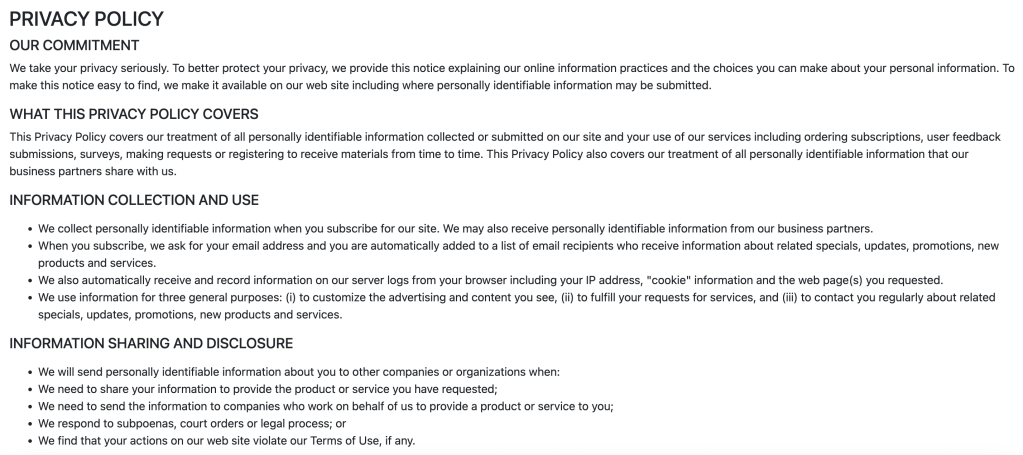
Task: Click the main PRIVACY POLICY page title
Action: click(x=86, y=18)
